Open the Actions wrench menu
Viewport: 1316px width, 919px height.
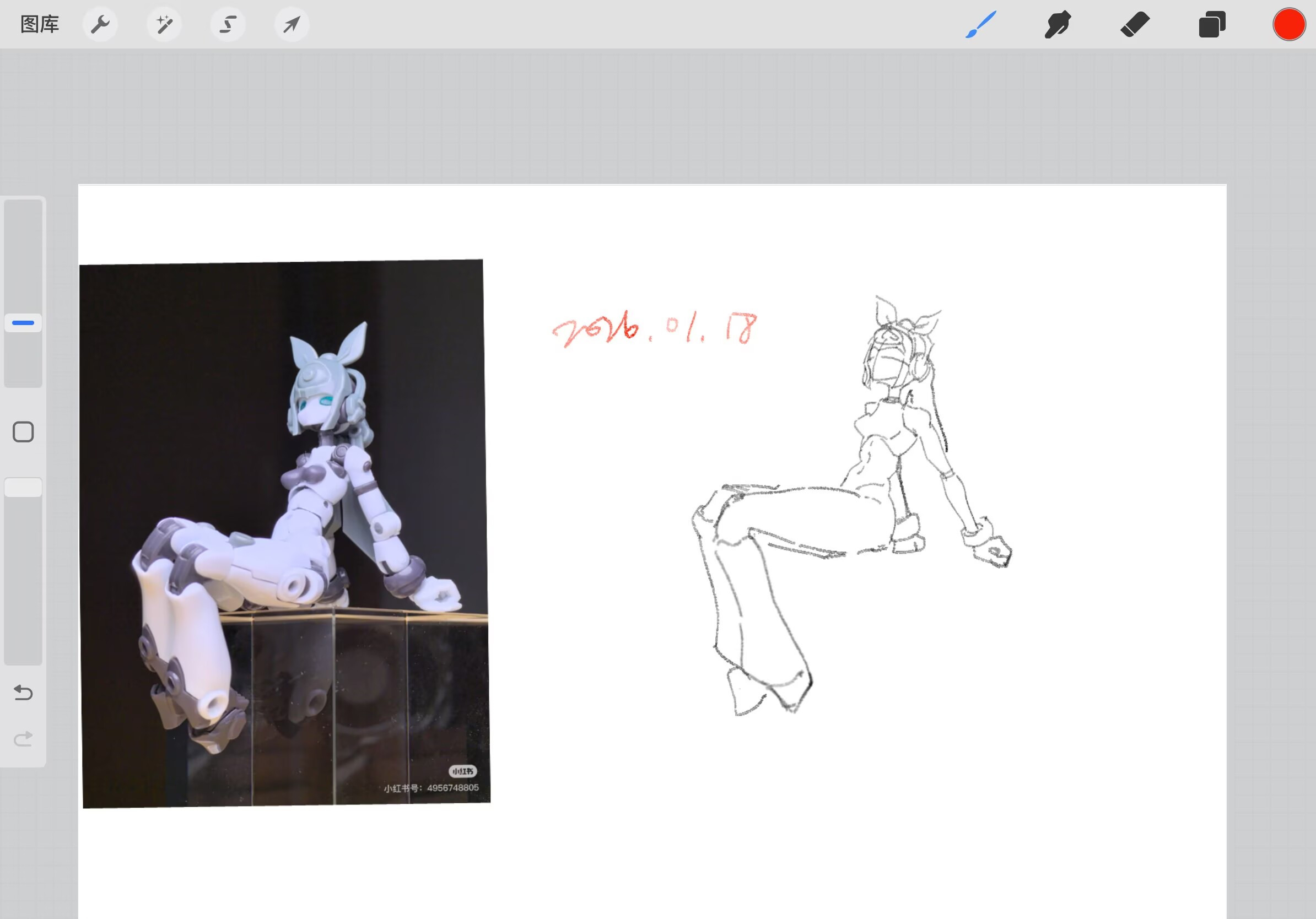pos(100,25)
